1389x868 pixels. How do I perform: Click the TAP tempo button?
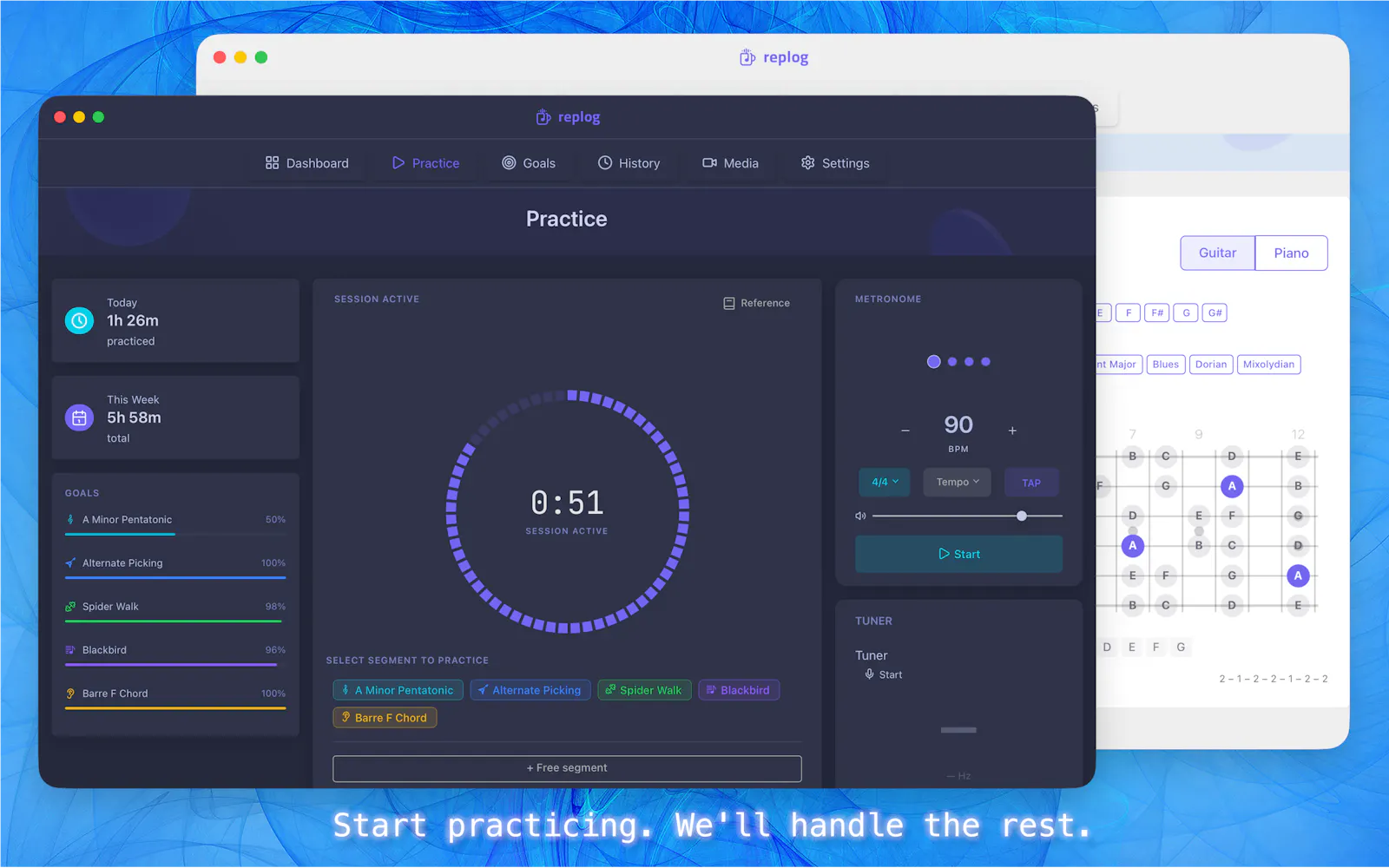(1031, 483)
